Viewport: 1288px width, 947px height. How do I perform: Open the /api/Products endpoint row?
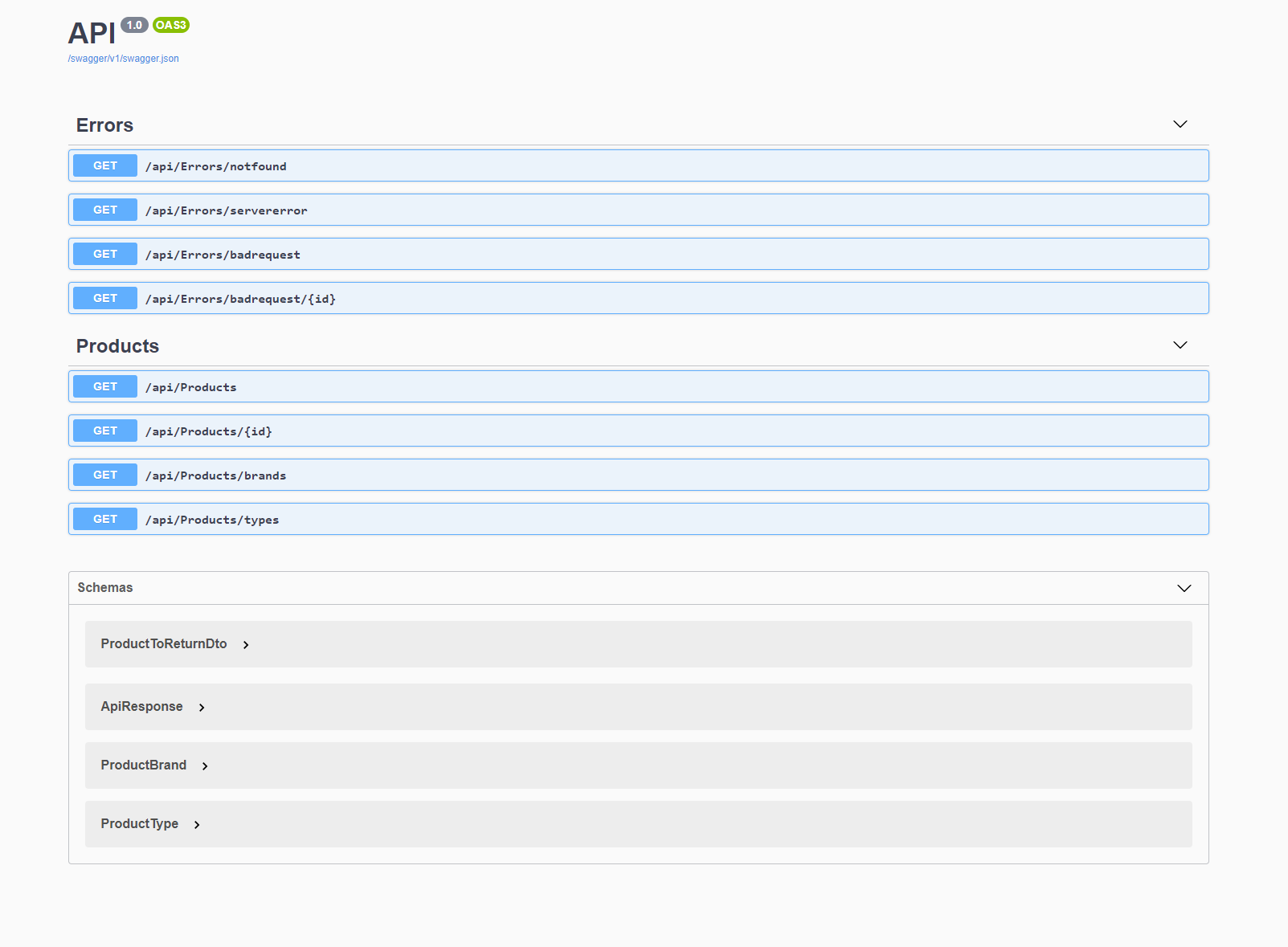tap(639, 386)
